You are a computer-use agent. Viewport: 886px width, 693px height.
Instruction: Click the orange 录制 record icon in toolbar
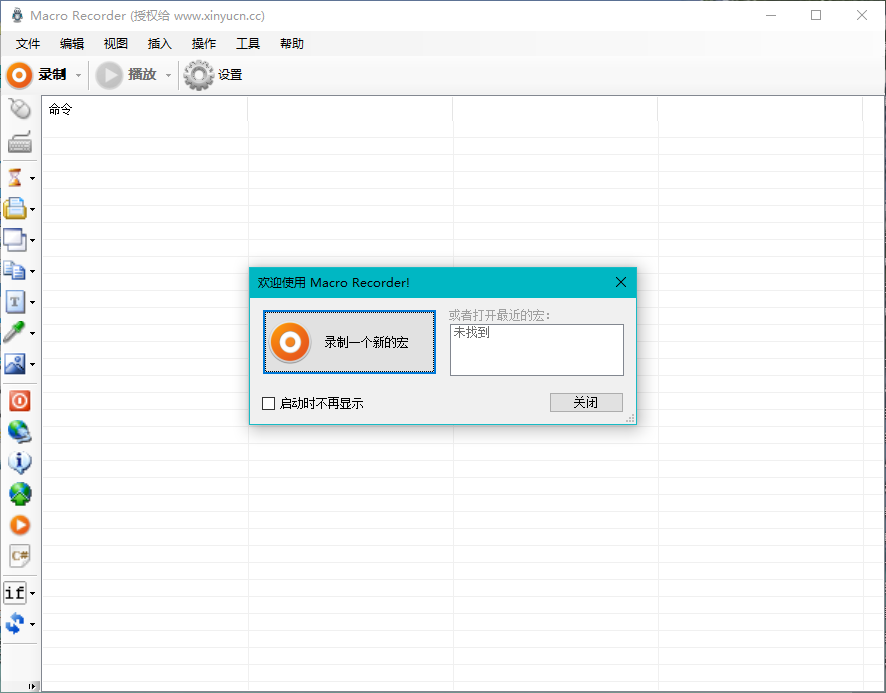(19, 75)
